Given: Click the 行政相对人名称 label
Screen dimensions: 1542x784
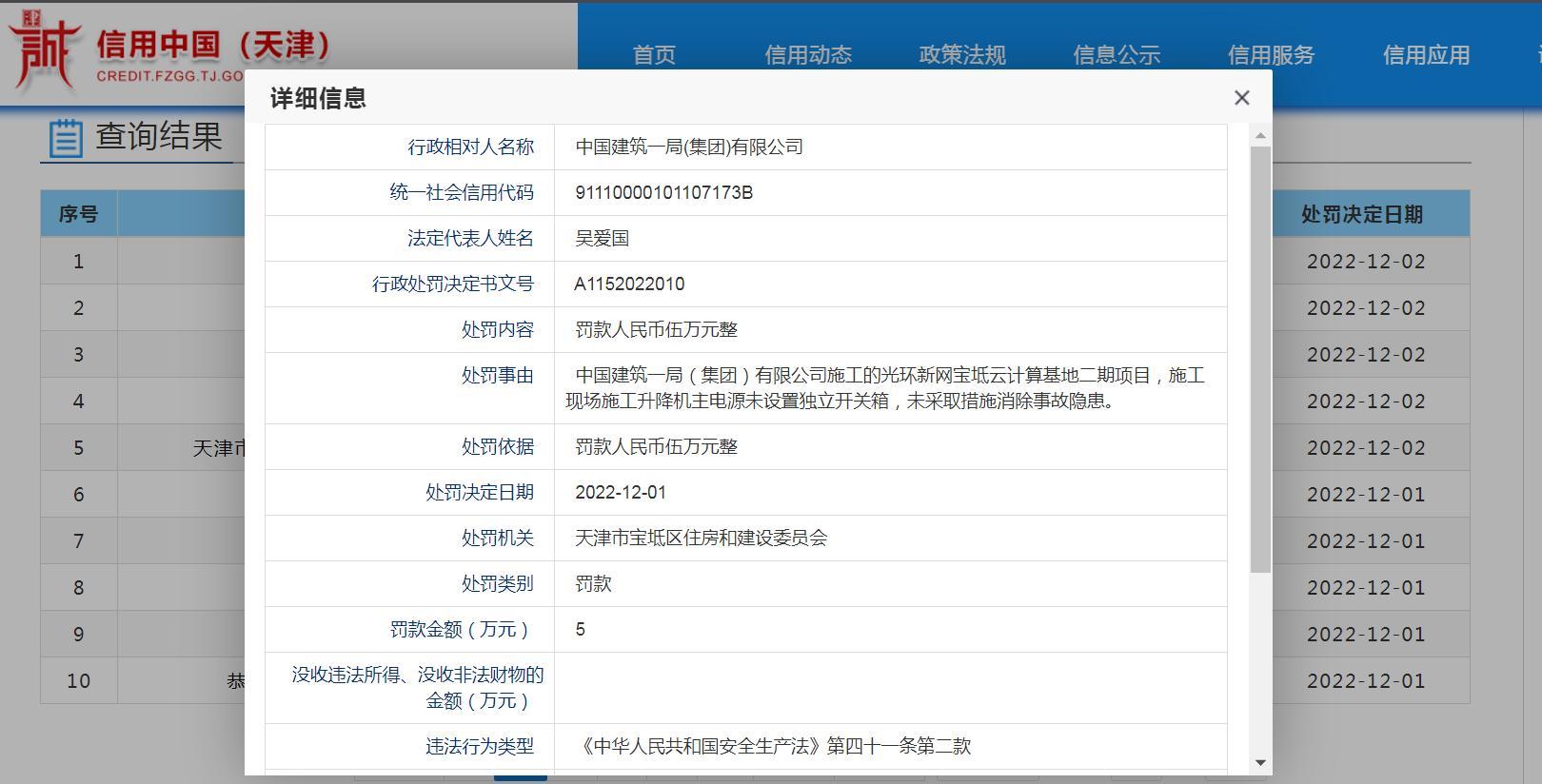Looking at the screenshot, I should [x=471, y=147].
